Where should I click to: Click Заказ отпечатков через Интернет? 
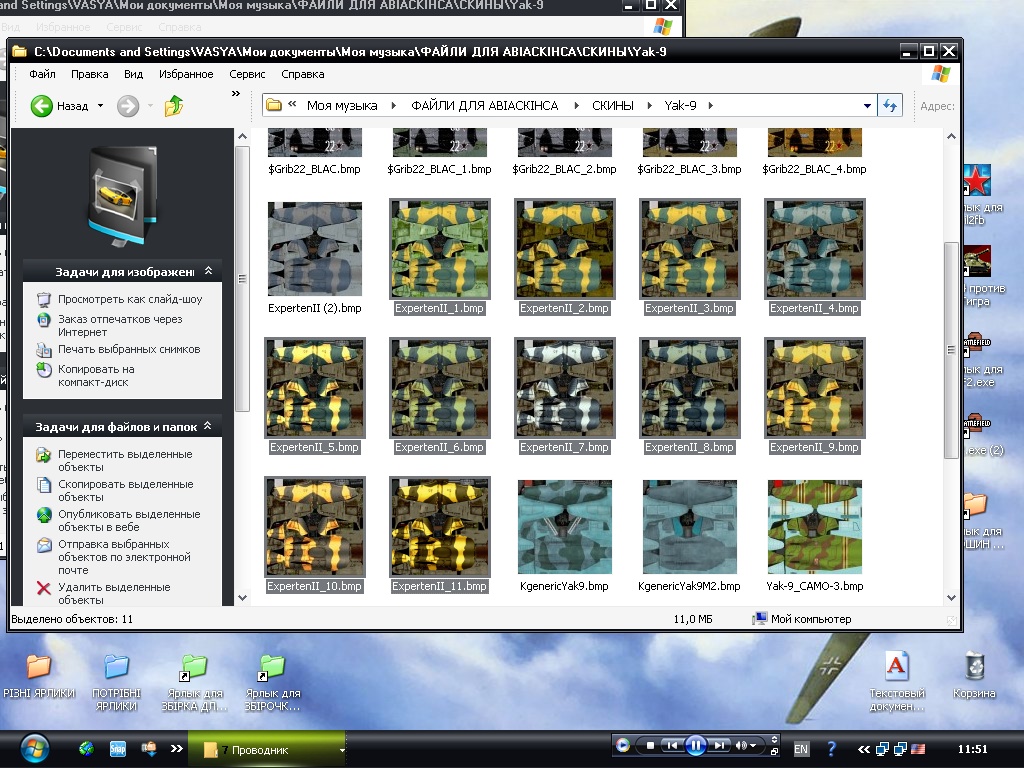[x=120, y=325]
